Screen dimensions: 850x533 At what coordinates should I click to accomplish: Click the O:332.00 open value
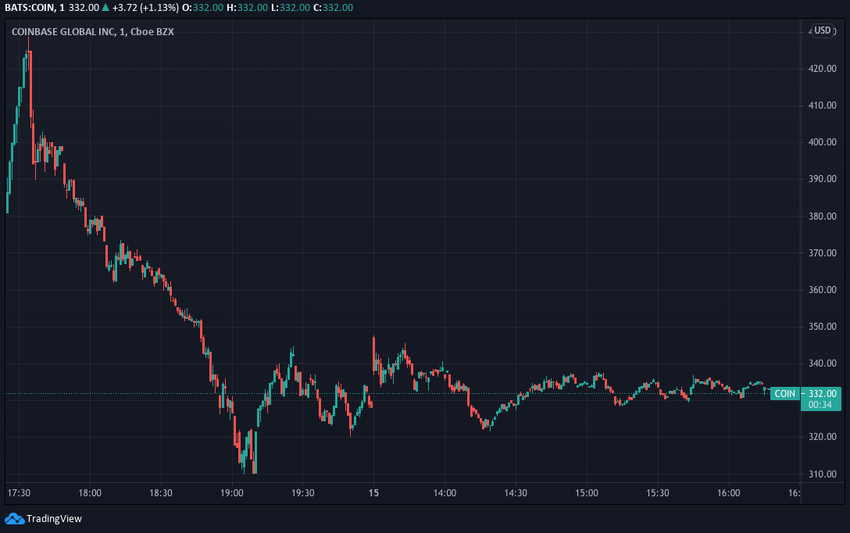[x=202, y=8]
